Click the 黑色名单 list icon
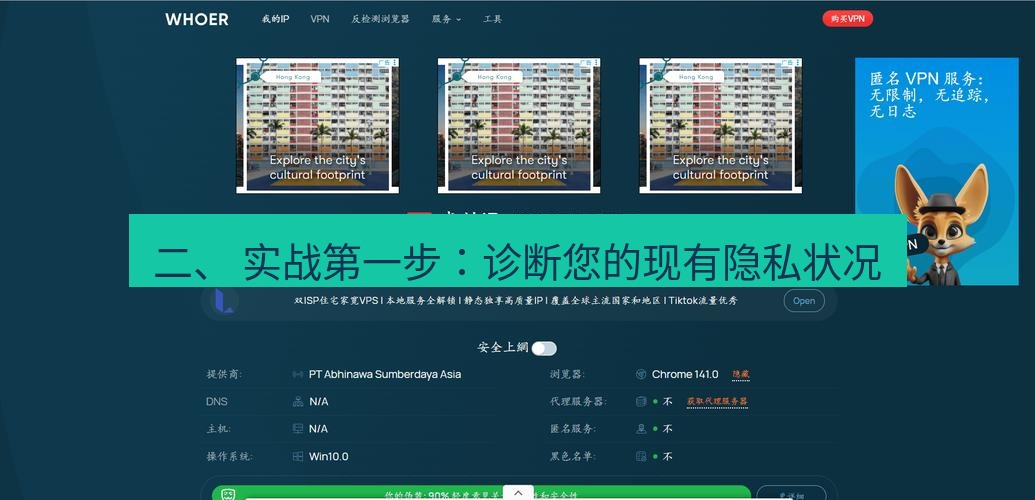Image resolution: width=1035 pixels, height=500 pixels. 640,456
